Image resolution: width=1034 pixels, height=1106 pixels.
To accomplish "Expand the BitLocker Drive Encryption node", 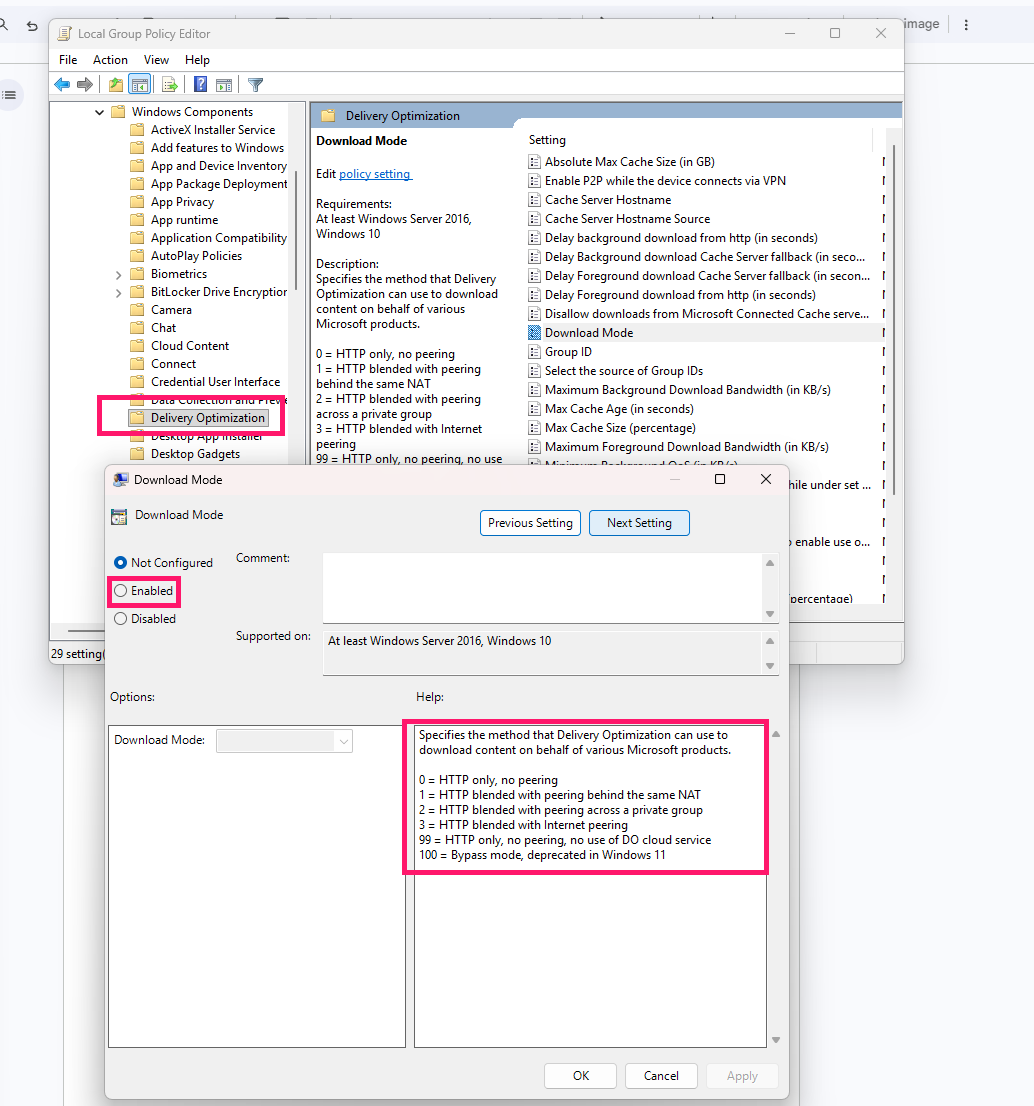I will point(118,293).
